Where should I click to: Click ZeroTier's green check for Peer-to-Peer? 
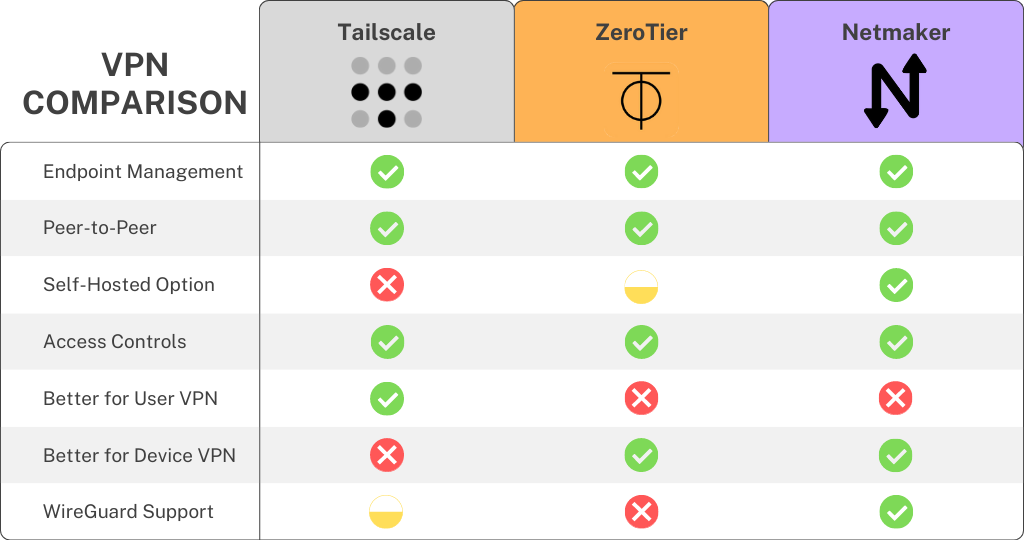tap(641, 228)
